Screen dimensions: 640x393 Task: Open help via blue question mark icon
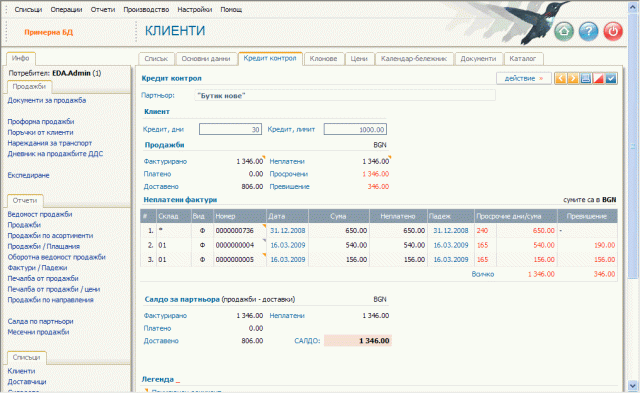tap(588, 31)
